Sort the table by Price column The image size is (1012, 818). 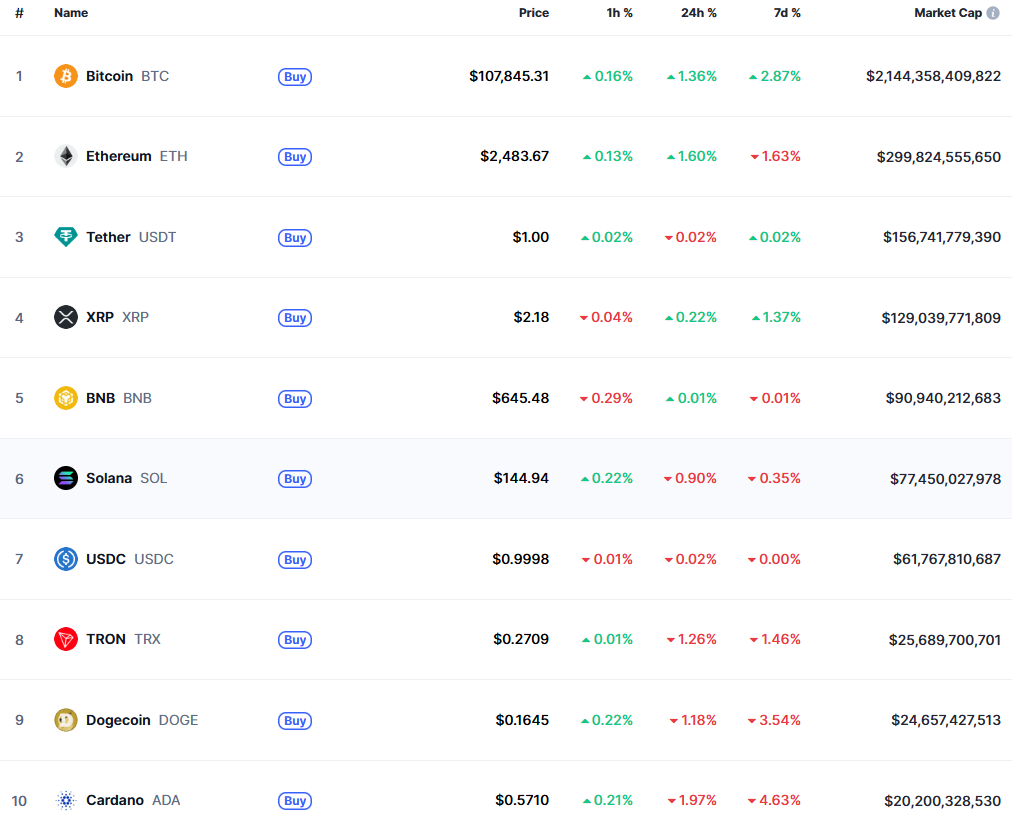point(533,13)
